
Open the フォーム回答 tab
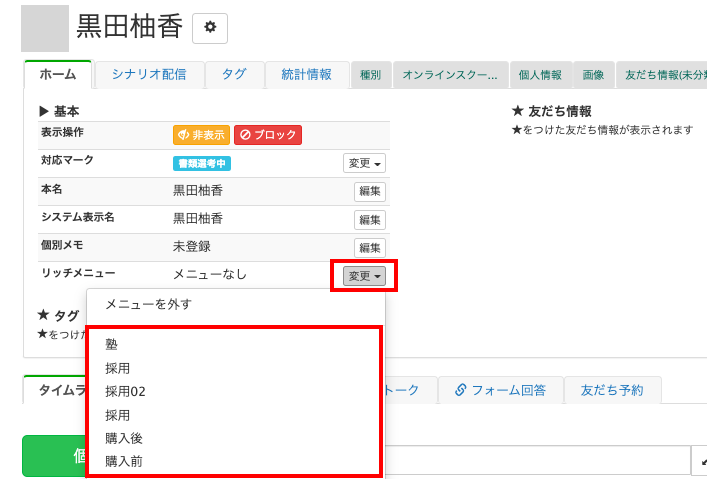click(500, 390)
